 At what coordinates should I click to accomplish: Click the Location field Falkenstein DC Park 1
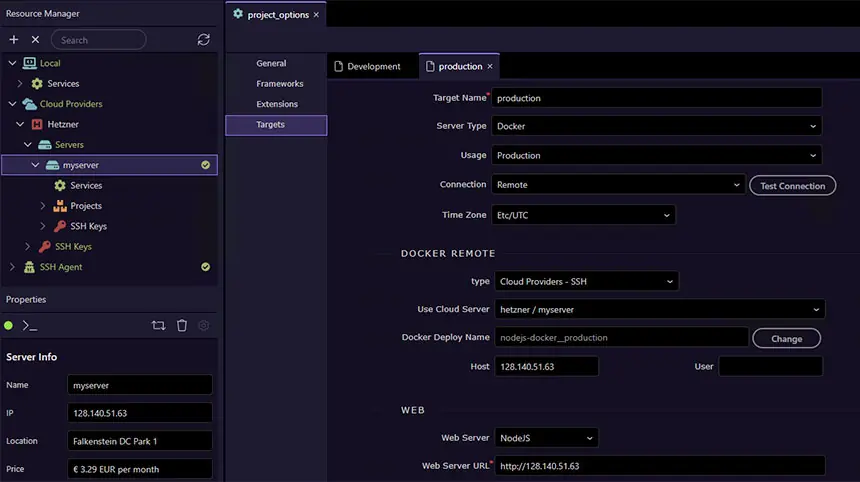(140, 441)
